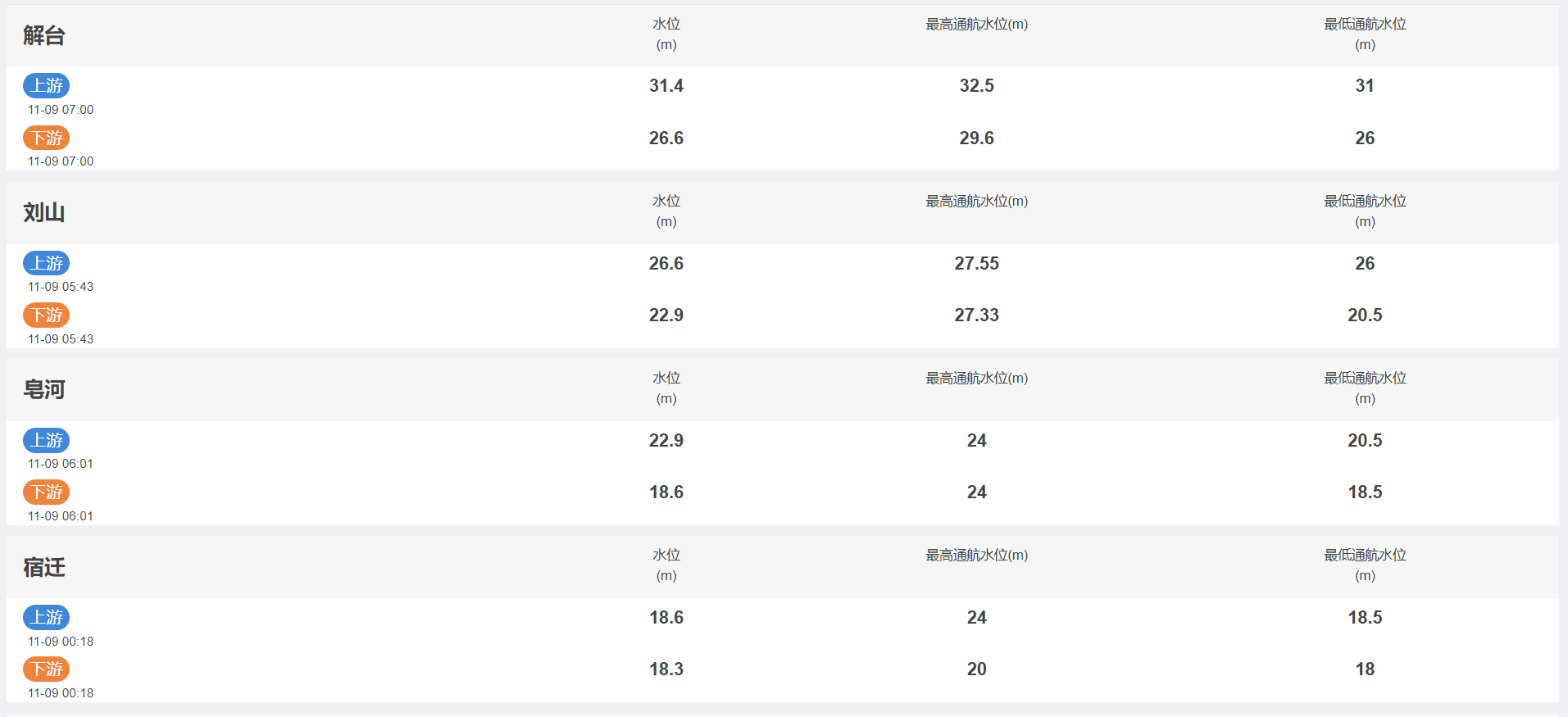Click the 11-09 06:01 upstream timestamp under 皂河
1568x717 pixels.
(x=61, y=464)
